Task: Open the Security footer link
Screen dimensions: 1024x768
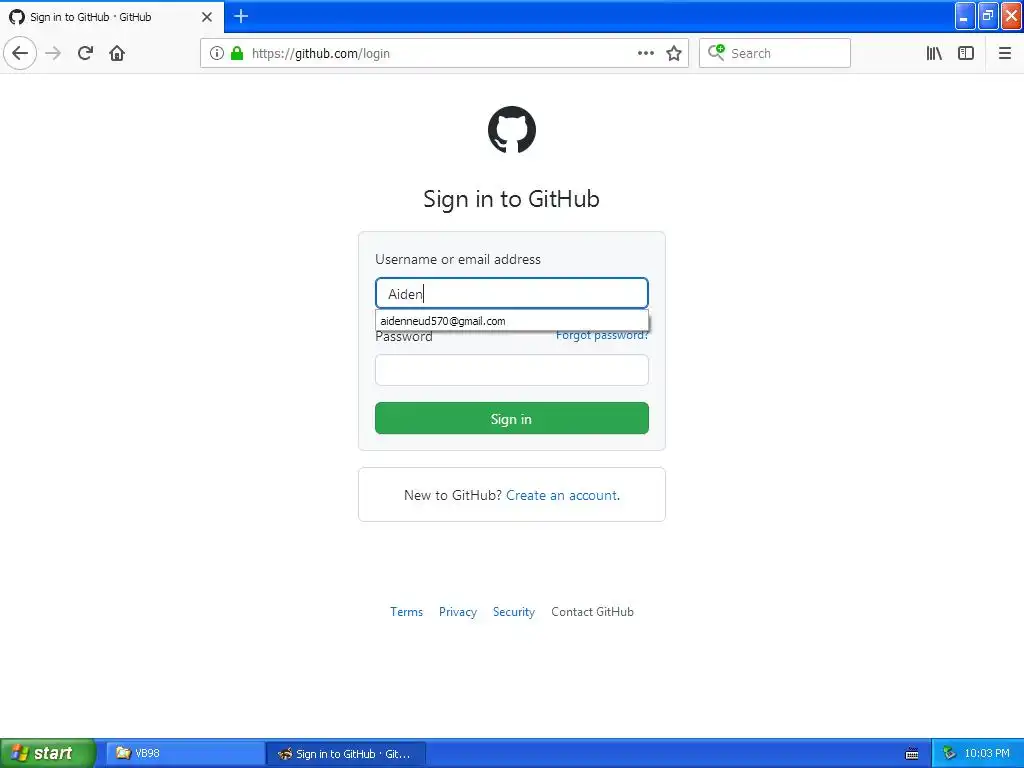Action: pos(514,612)
